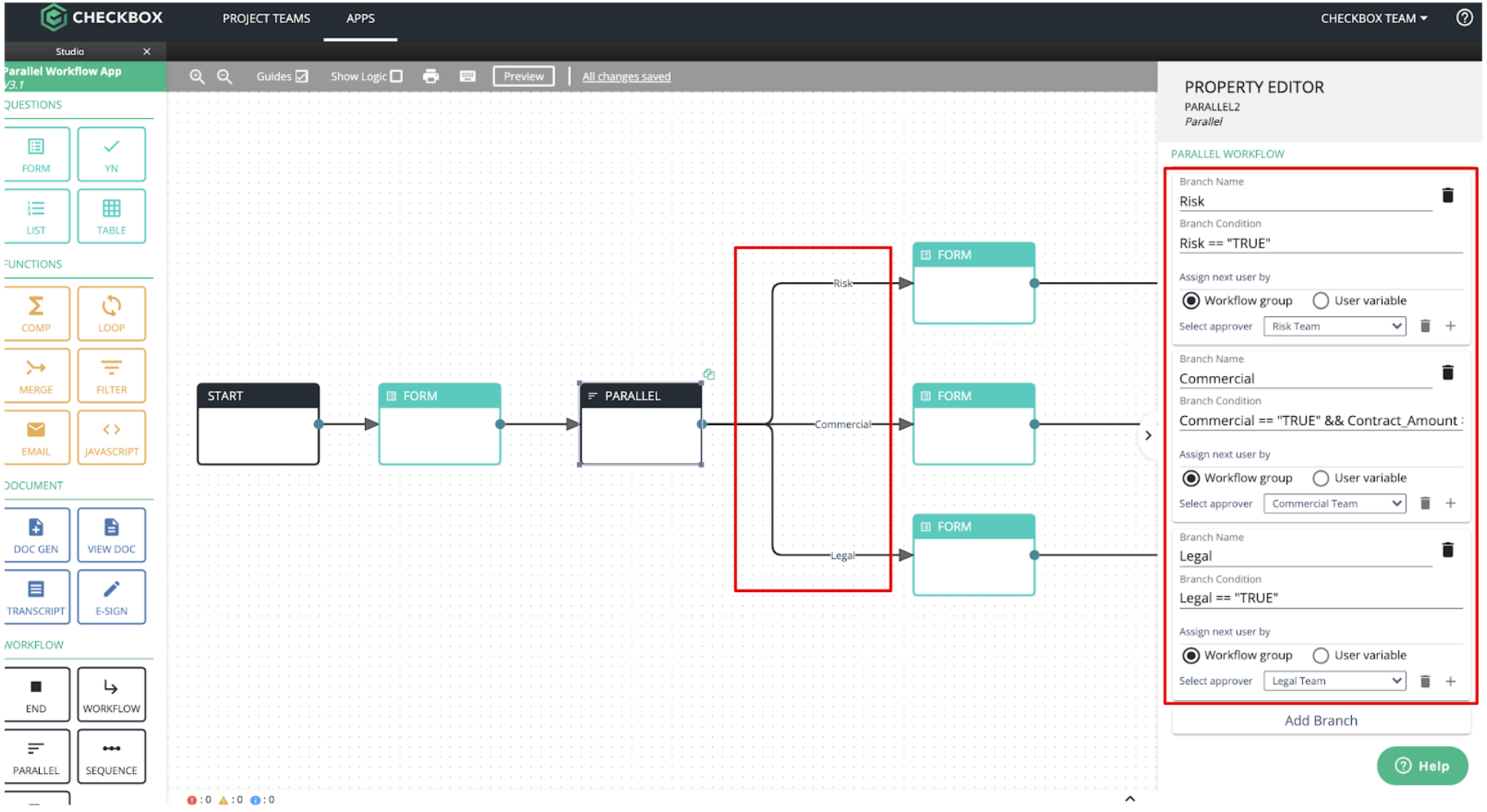The height and width of the screenshot is (812, 1487).
Task: Select the END workflow tool
Action: 36,695
